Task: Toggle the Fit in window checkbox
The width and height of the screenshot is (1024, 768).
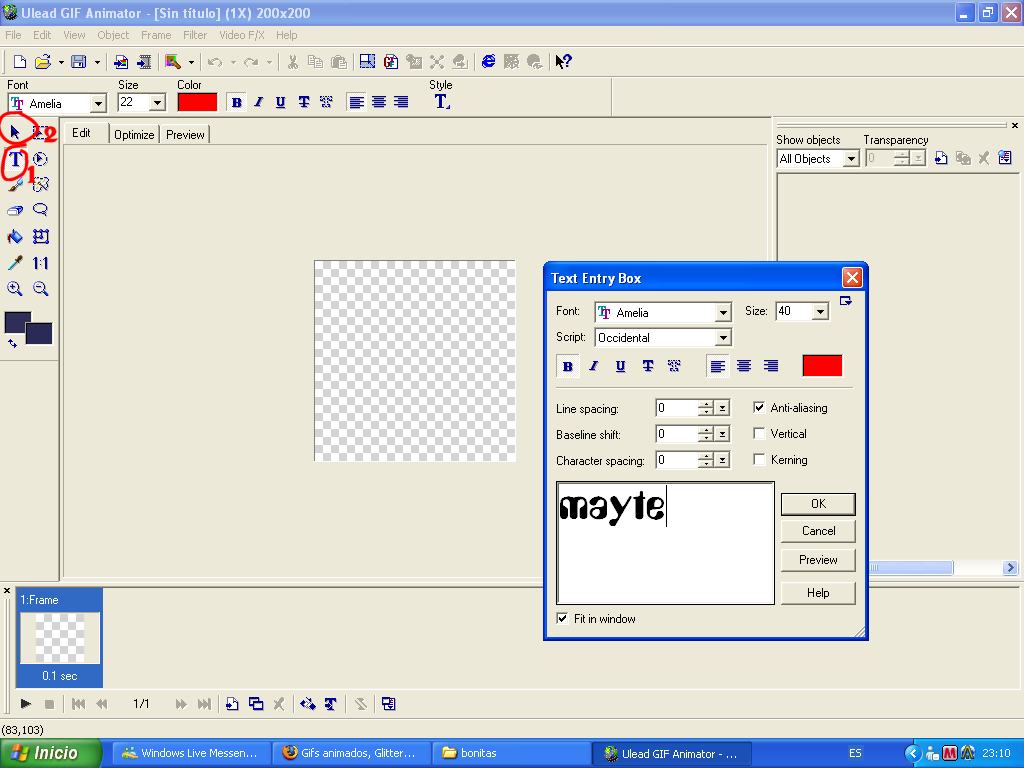Action: tap(562, 618)
